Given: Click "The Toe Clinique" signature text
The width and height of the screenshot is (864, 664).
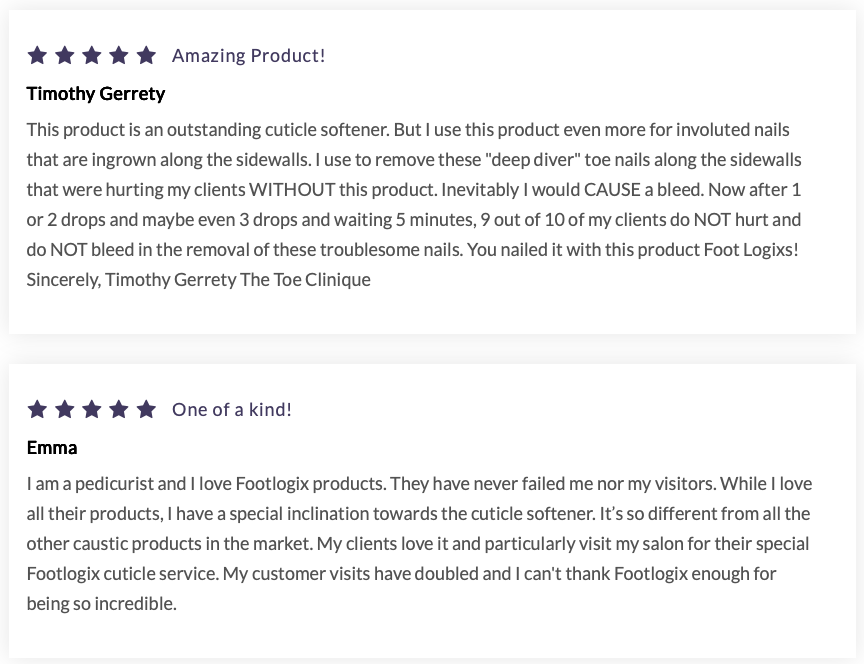Looking at the screenshot, I should tap(305, 279).
